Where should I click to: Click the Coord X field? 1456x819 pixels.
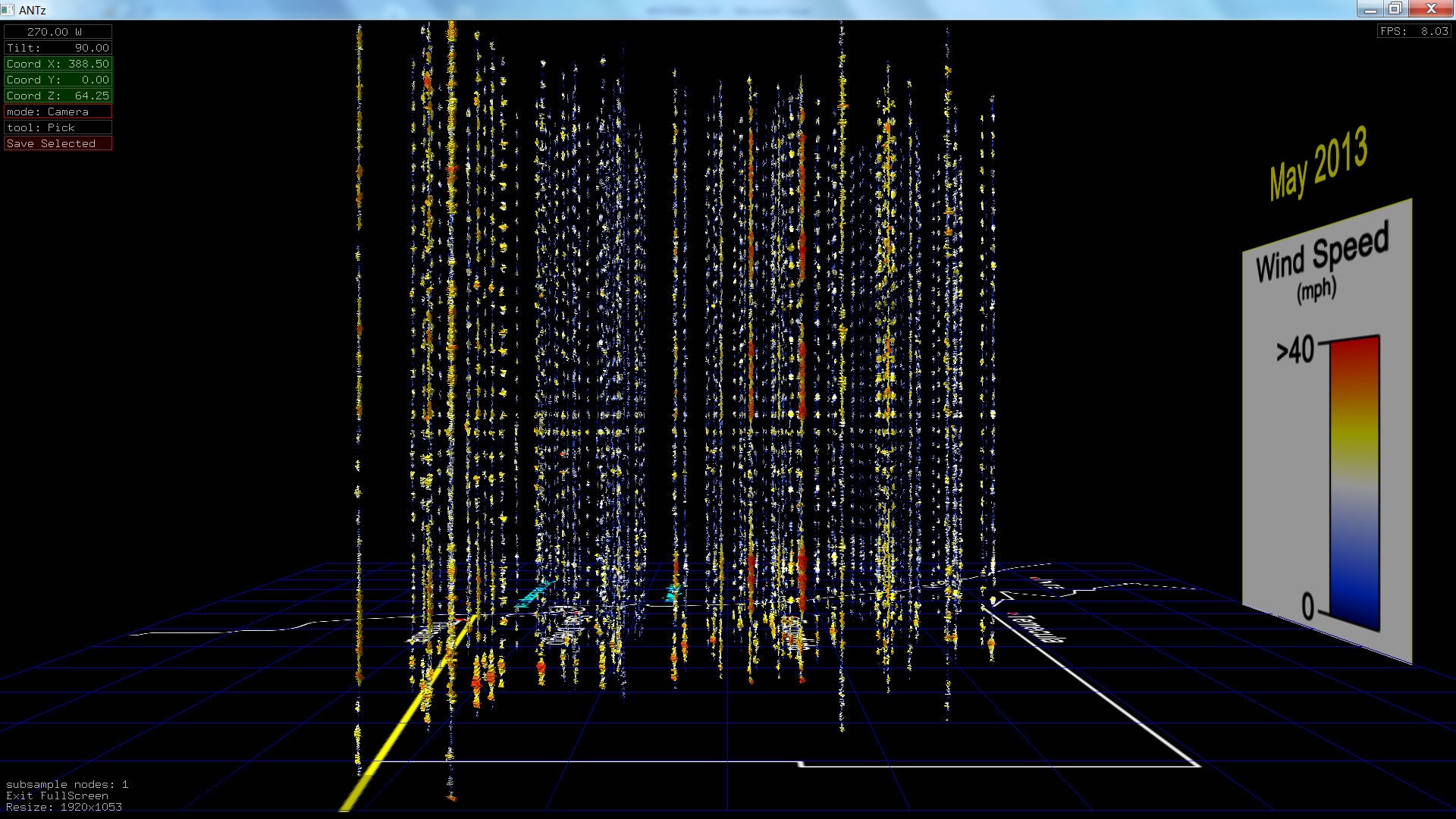pyautogui.click(x=58, y=64)
